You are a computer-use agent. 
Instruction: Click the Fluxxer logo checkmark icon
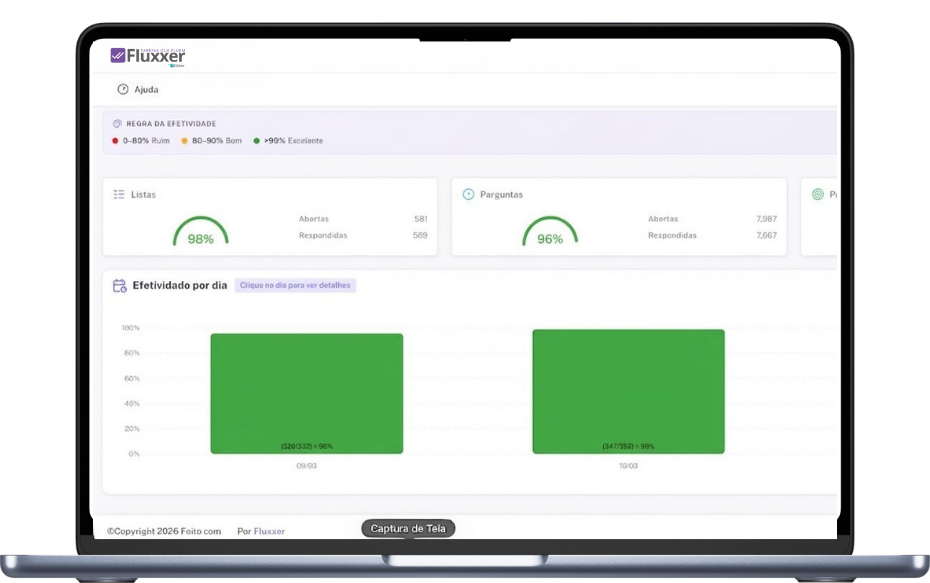coord(118,56)
